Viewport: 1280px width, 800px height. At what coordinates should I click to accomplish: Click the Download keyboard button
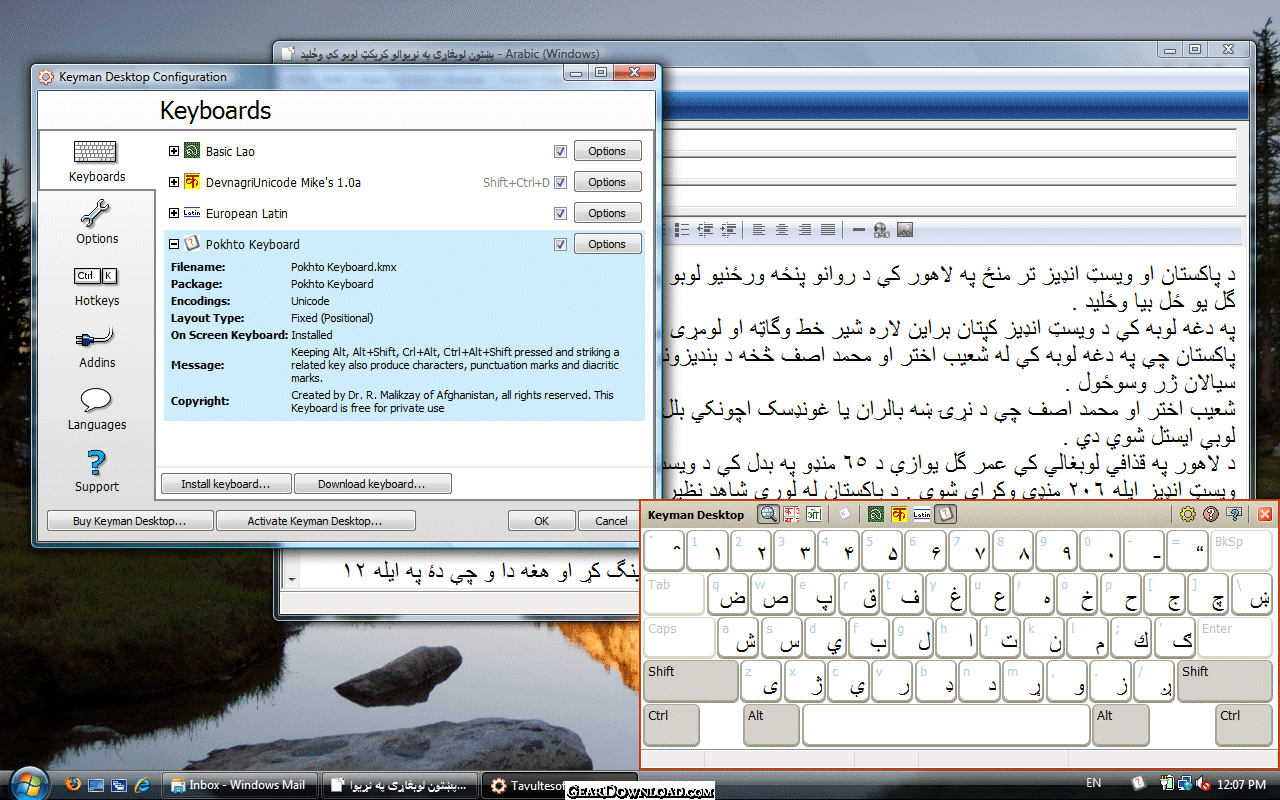[x=372, y=484]
